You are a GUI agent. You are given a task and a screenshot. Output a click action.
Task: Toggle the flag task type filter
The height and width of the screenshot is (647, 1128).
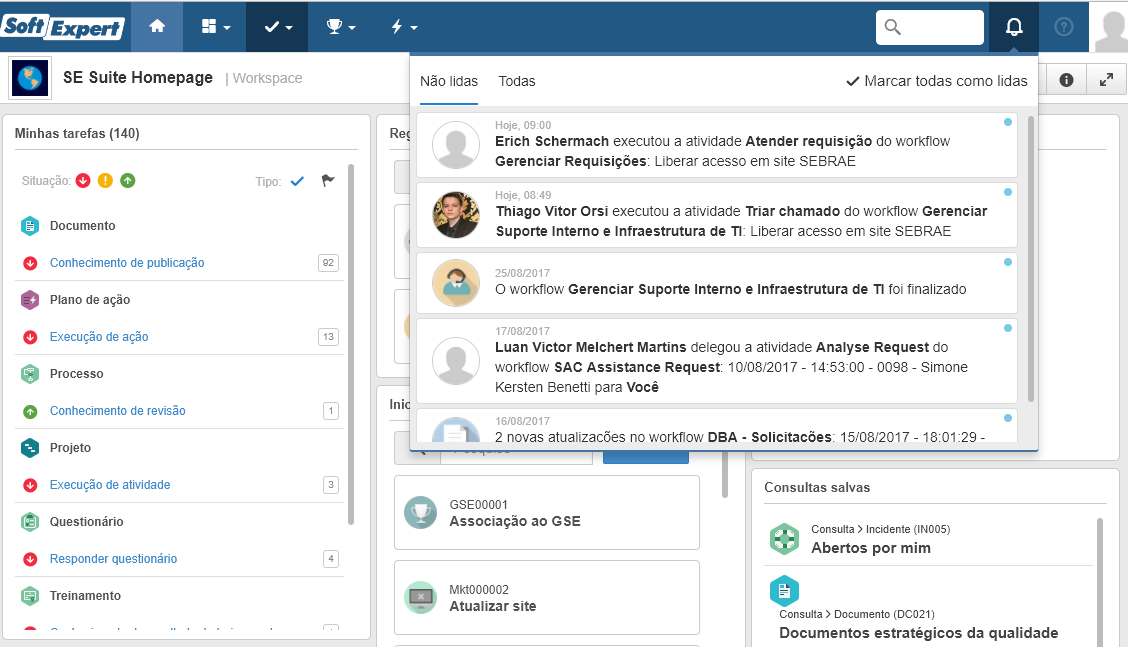coord(328,181)
